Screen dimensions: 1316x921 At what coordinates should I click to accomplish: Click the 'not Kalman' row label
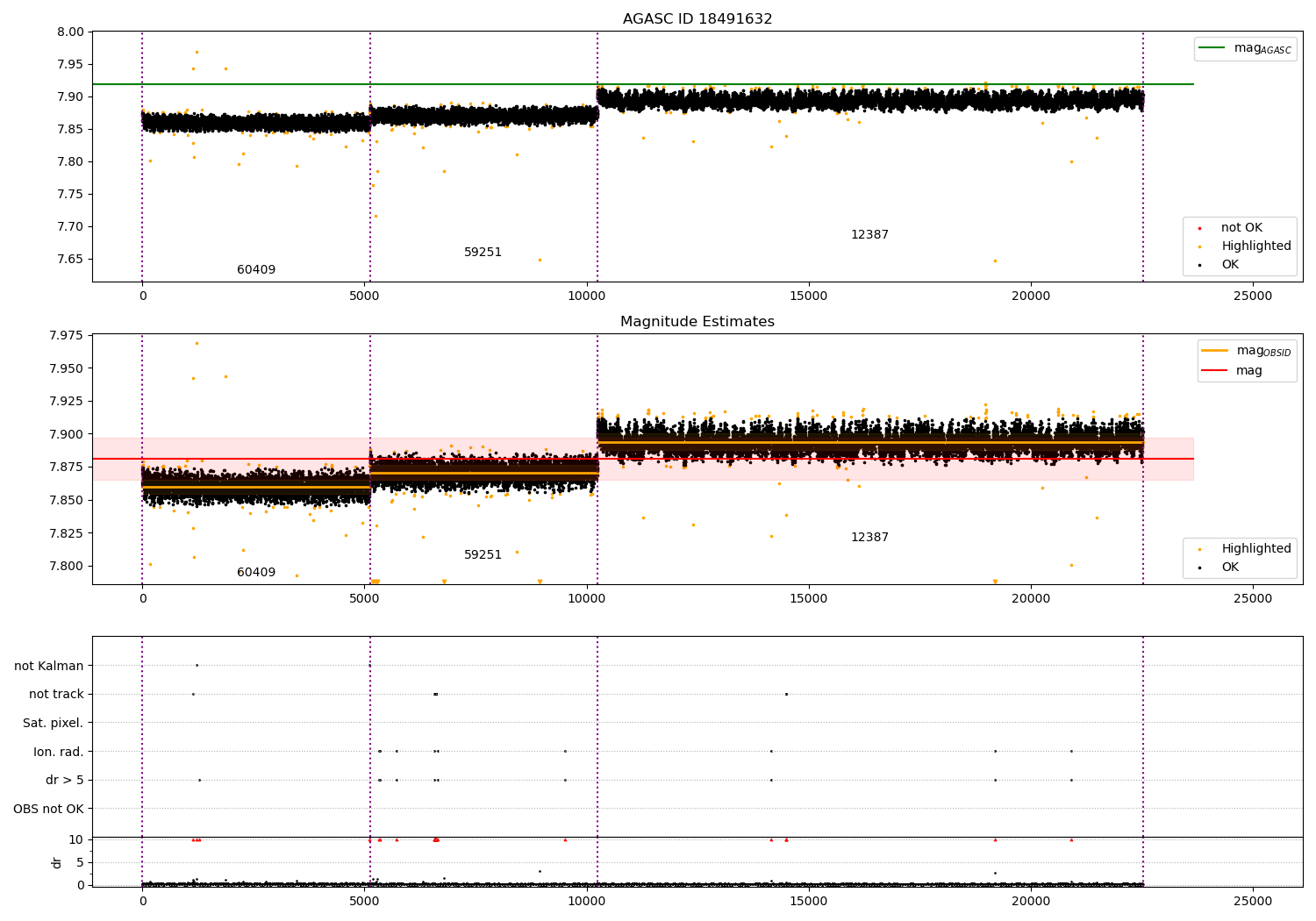(49, 666)
